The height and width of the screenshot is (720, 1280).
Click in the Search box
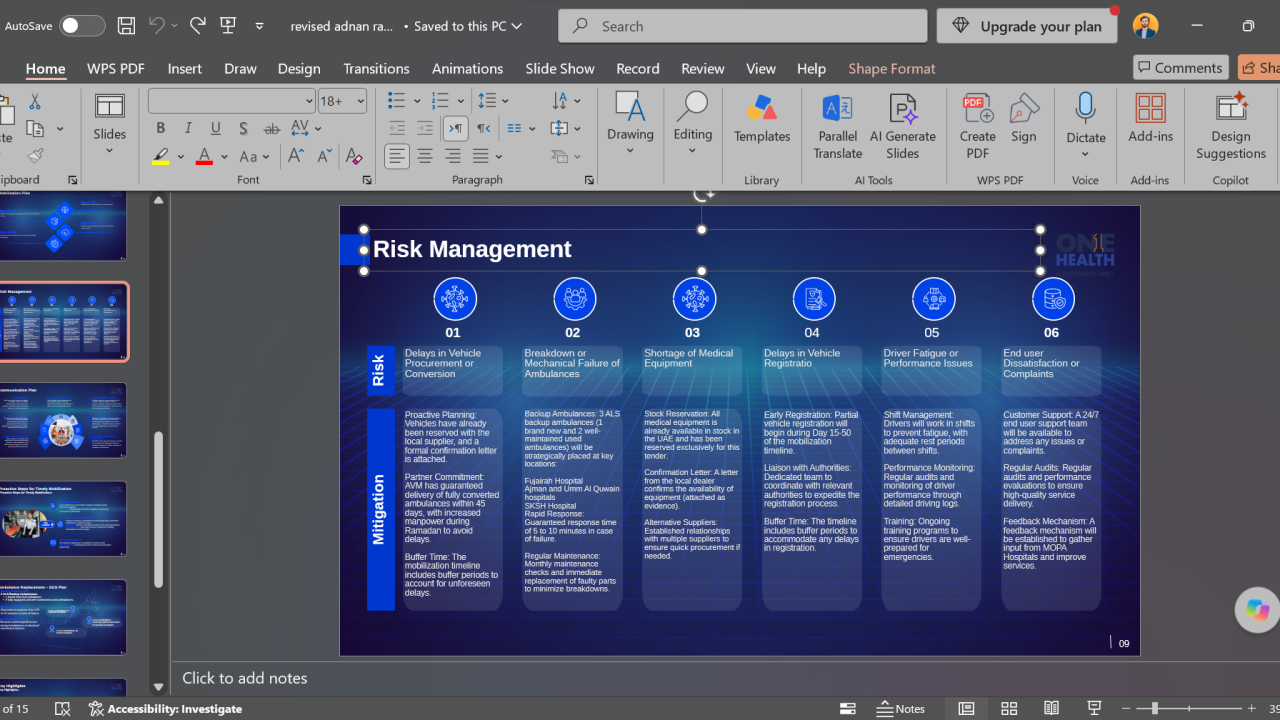pyautogui.click(x=743, y=26)
